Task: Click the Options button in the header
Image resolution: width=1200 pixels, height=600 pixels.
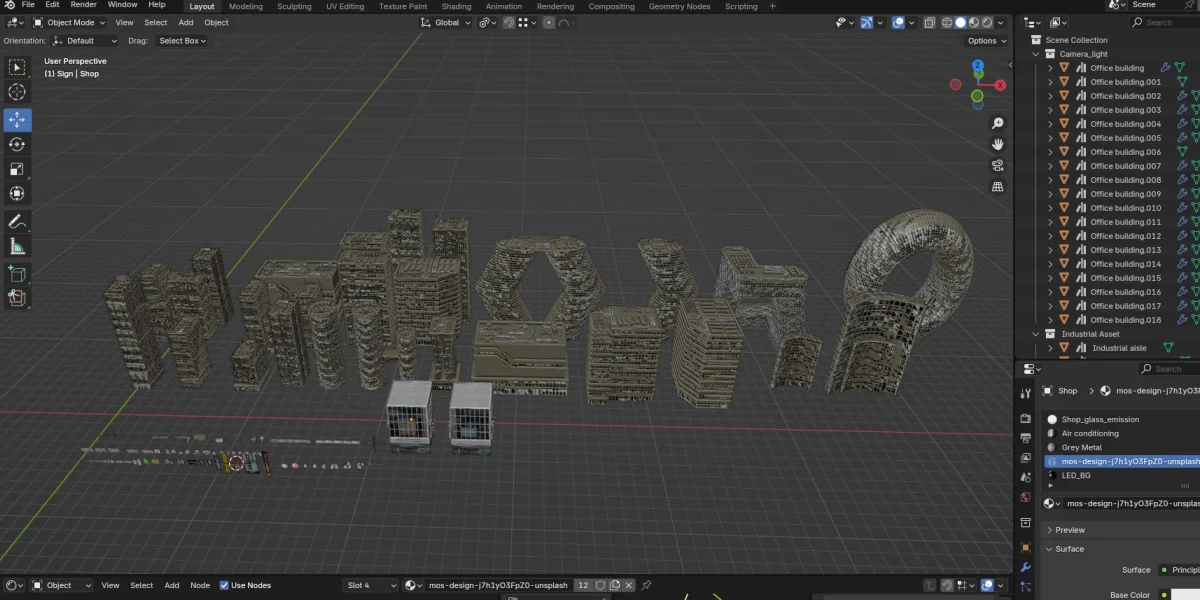Action: pyautogui.click(x=986, y=41)
